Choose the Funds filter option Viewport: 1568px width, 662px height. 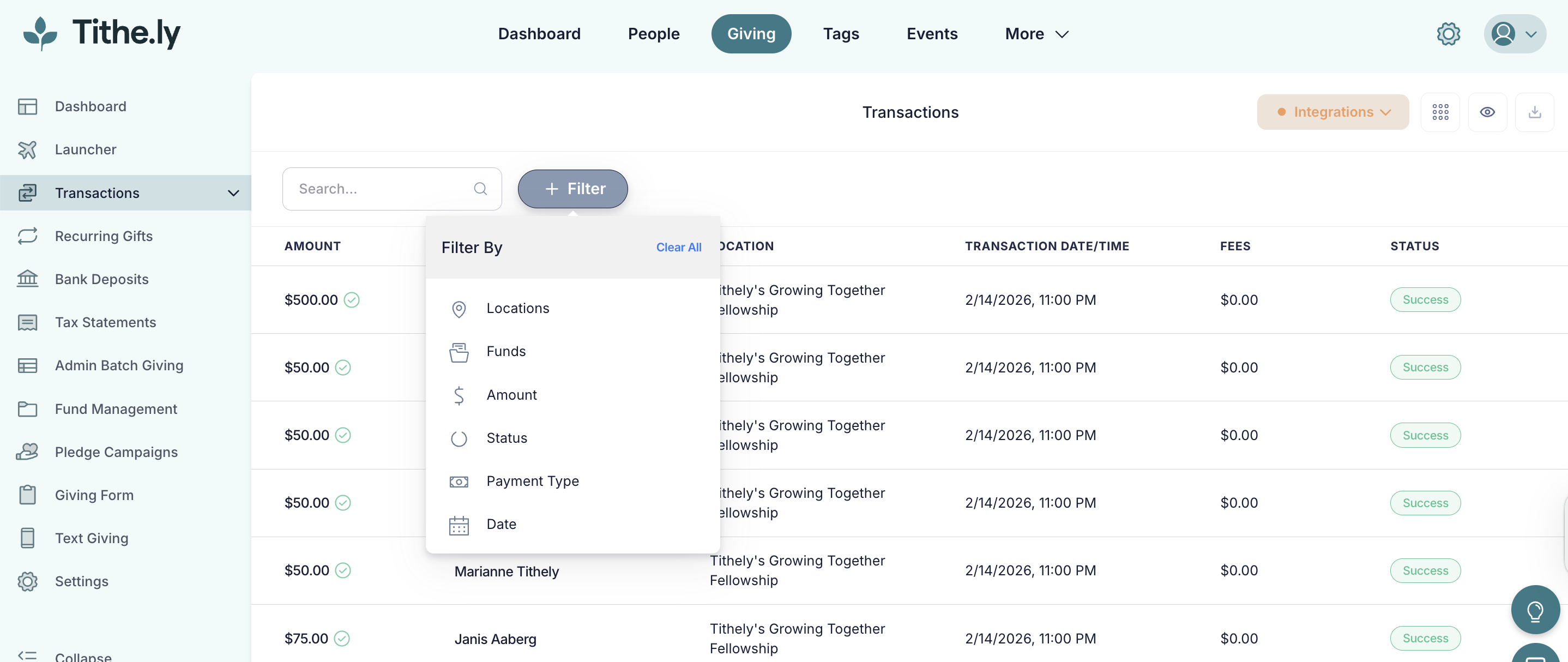pyautogui.click(x=573, y=351)
